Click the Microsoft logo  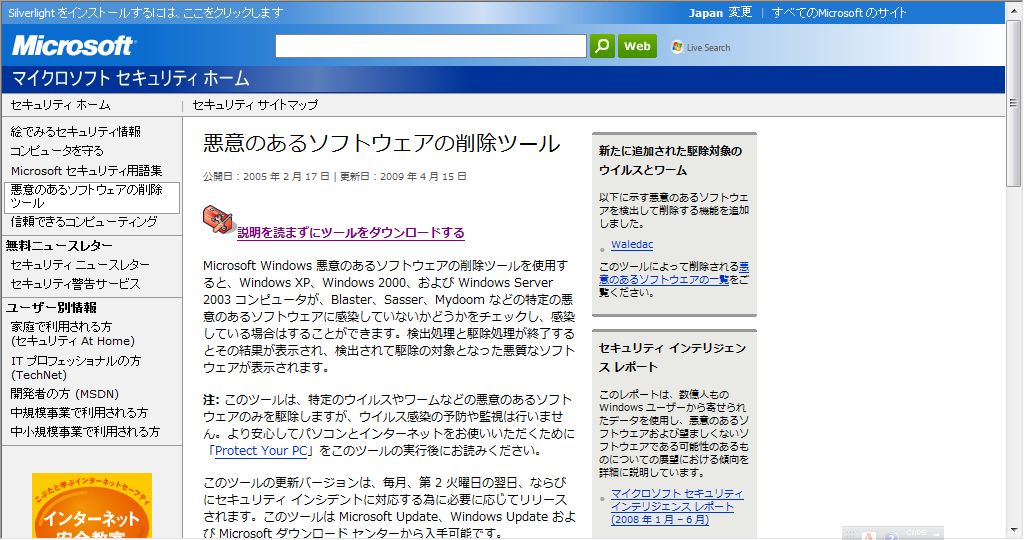[x=72, y=46]
